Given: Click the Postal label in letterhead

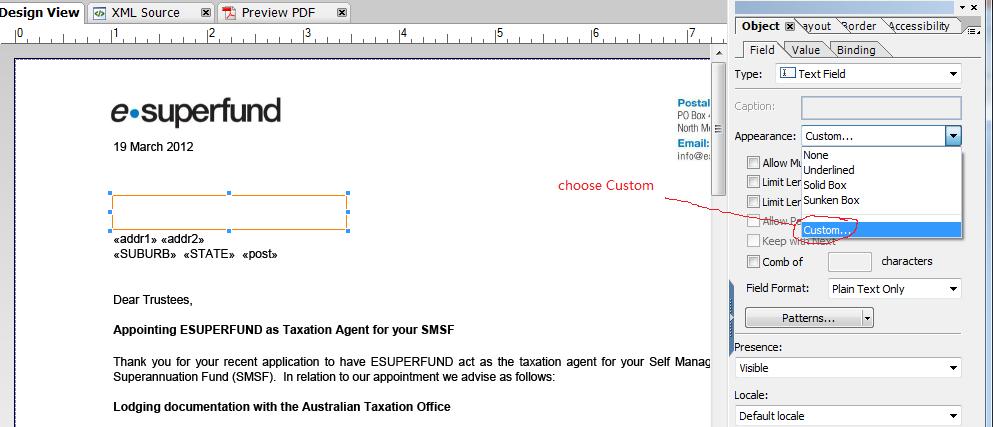Looking at the screenshot, I should pos(694,103).
